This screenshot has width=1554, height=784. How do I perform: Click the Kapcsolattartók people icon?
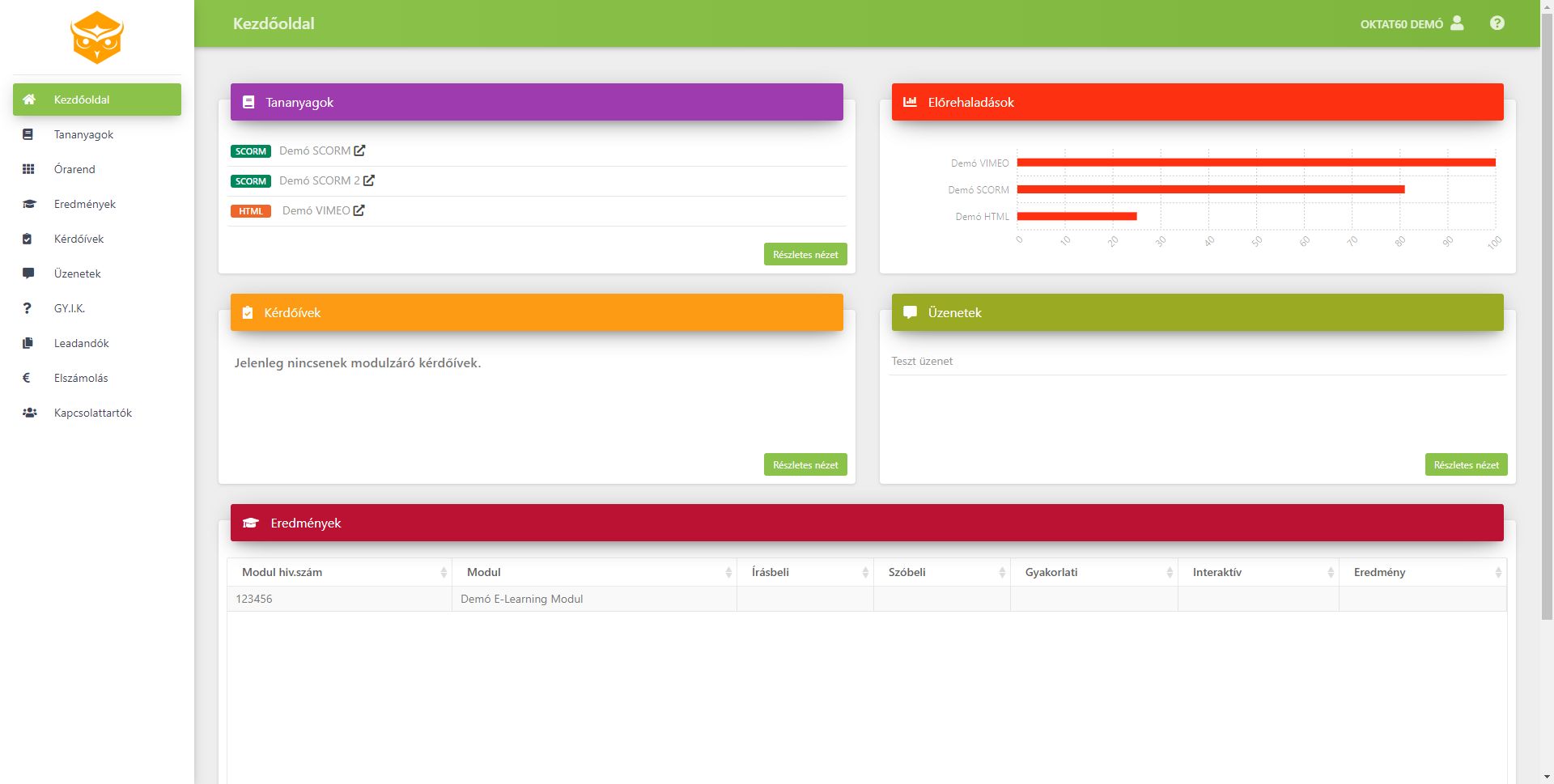point(29,413)
